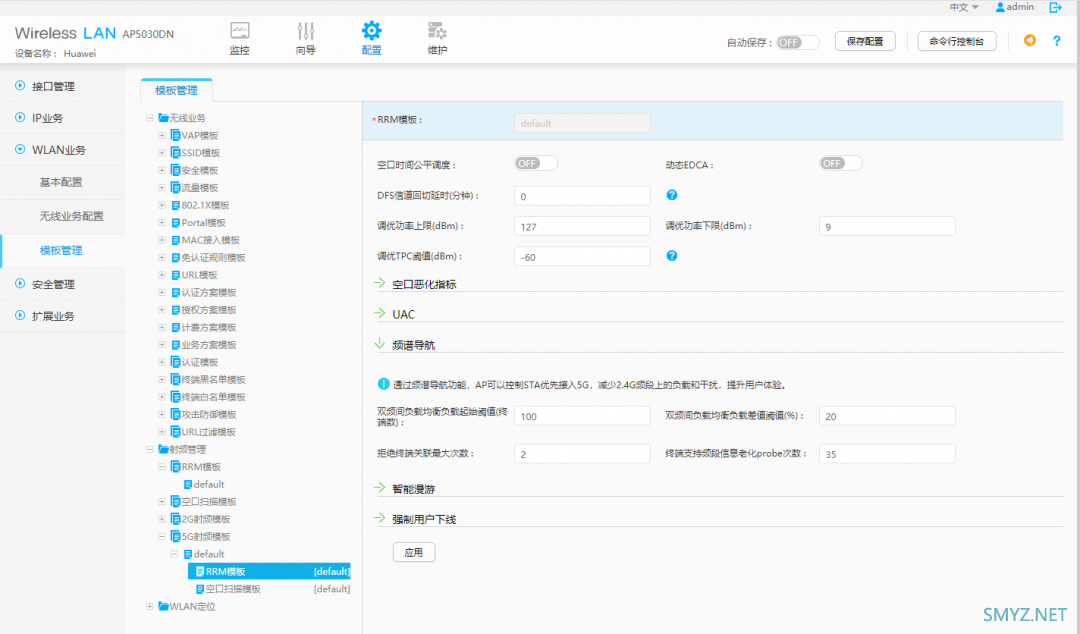The height and width of the screenshot is (634, 1080).
Task: Click the WLAN业务 circle arrow icon
Action: [20, 149]
